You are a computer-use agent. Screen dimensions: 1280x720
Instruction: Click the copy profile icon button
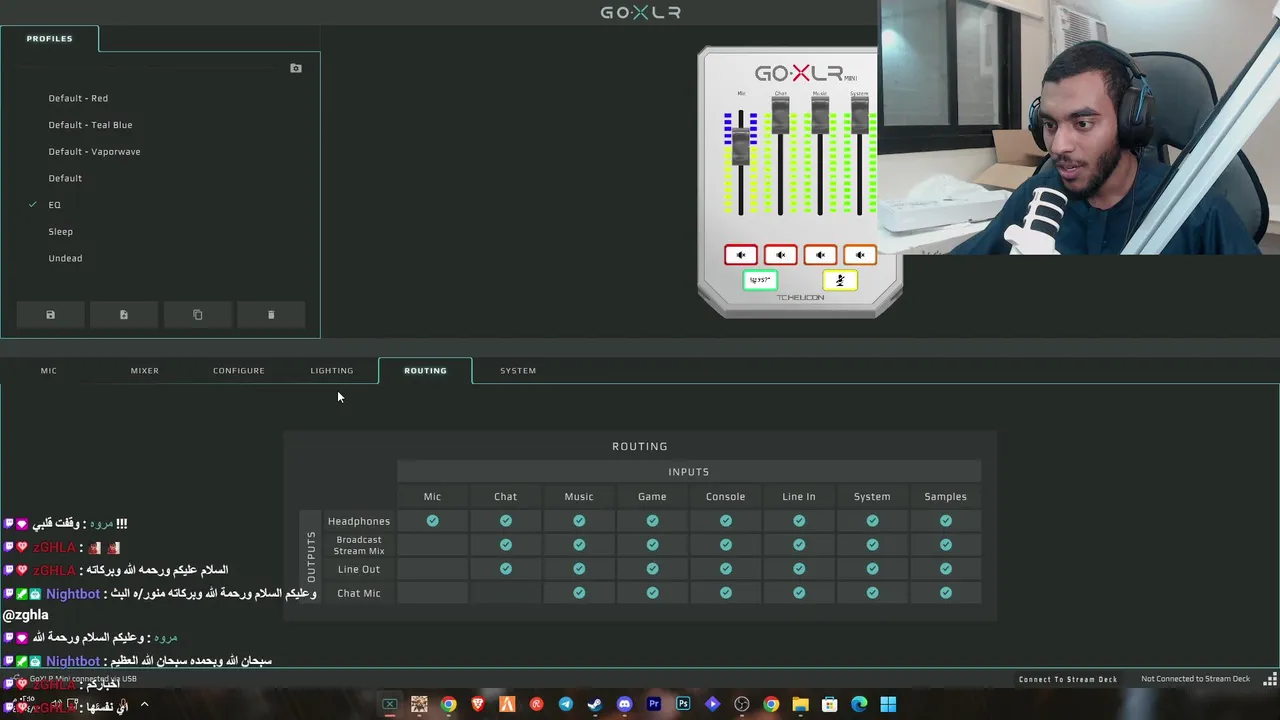[x=197, y=315]
